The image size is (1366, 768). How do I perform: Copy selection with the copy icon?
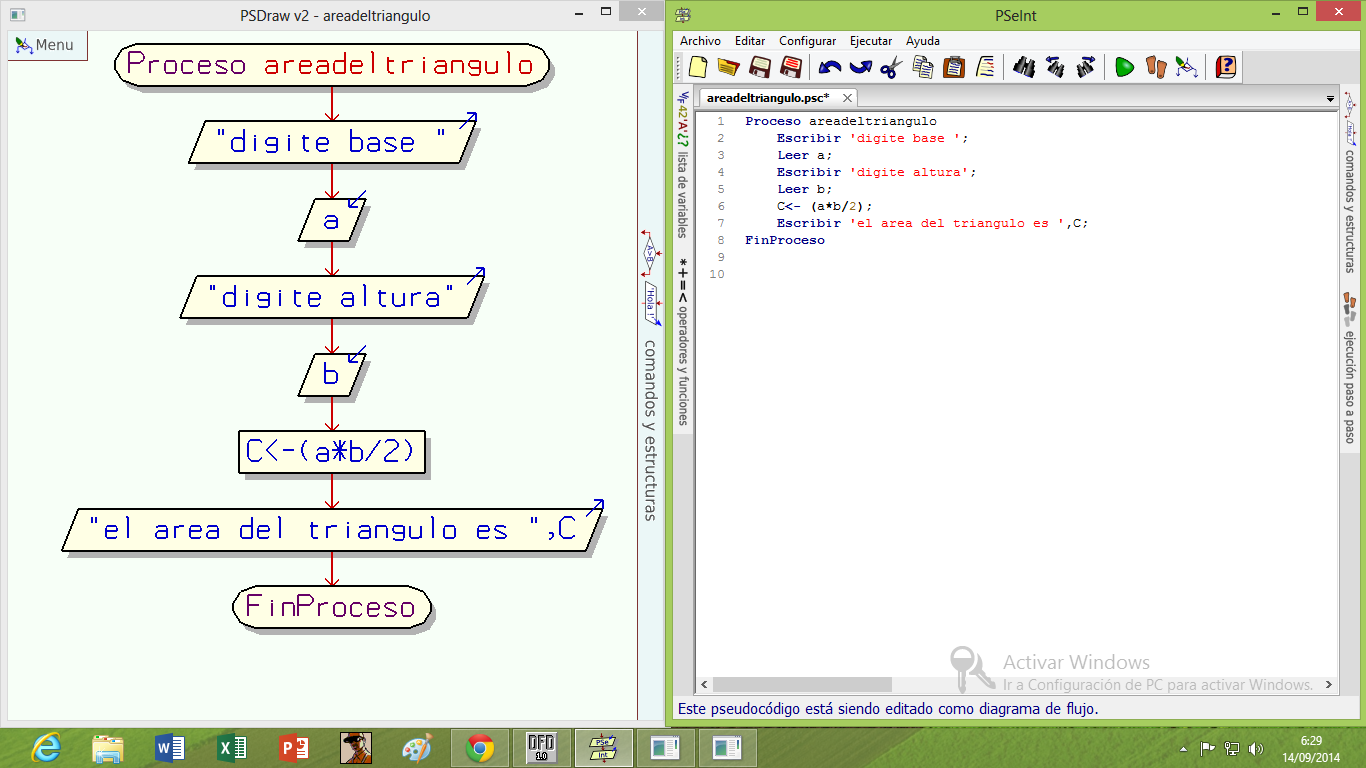[x=923, y=67]
